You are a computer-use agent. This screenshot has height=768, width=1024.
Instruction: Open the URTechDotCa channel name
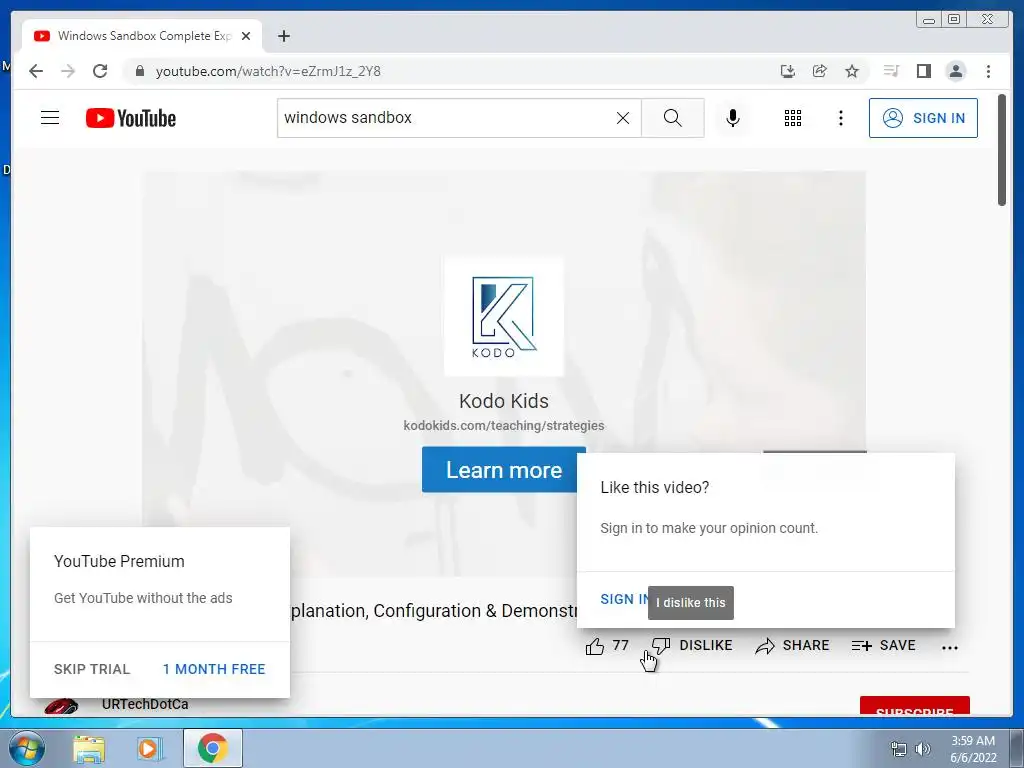[x=145, y=704]
